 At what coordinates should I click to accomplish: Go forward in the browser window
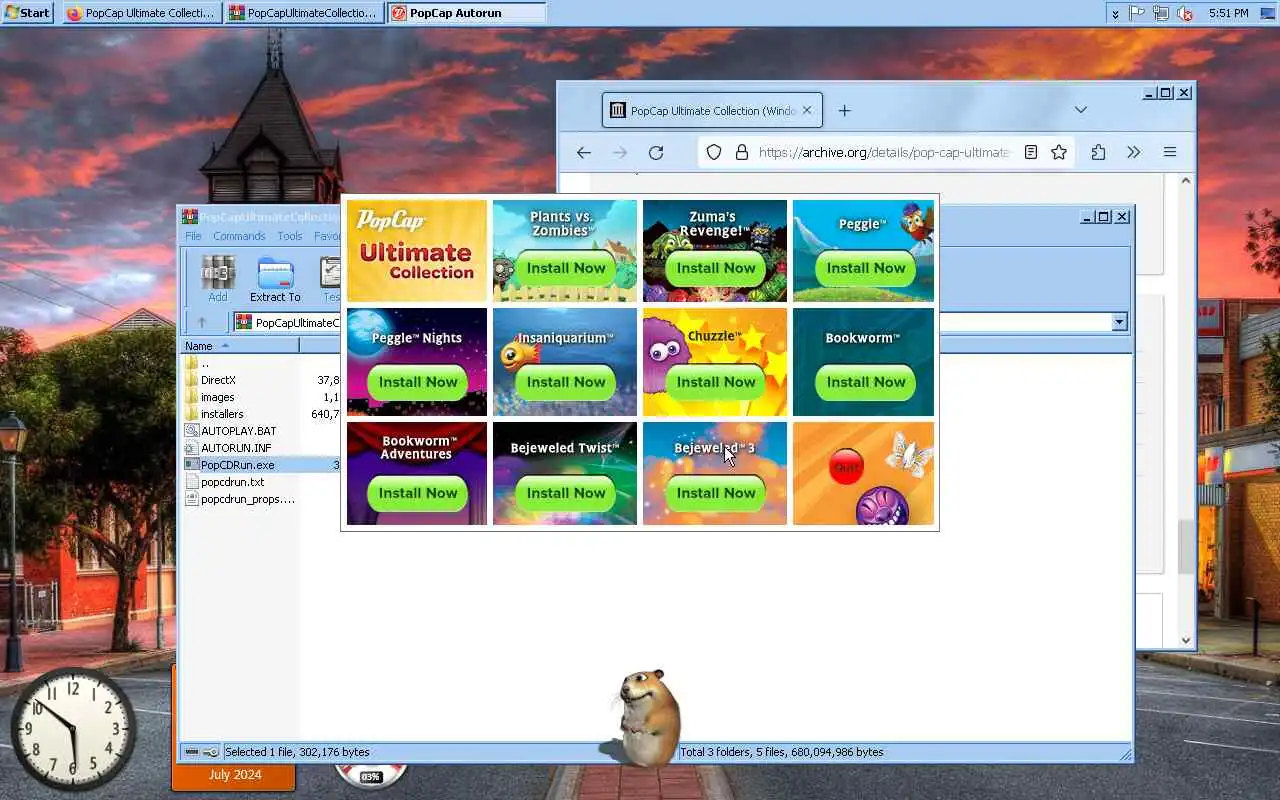pyautogui.click(x=620, y=152)
